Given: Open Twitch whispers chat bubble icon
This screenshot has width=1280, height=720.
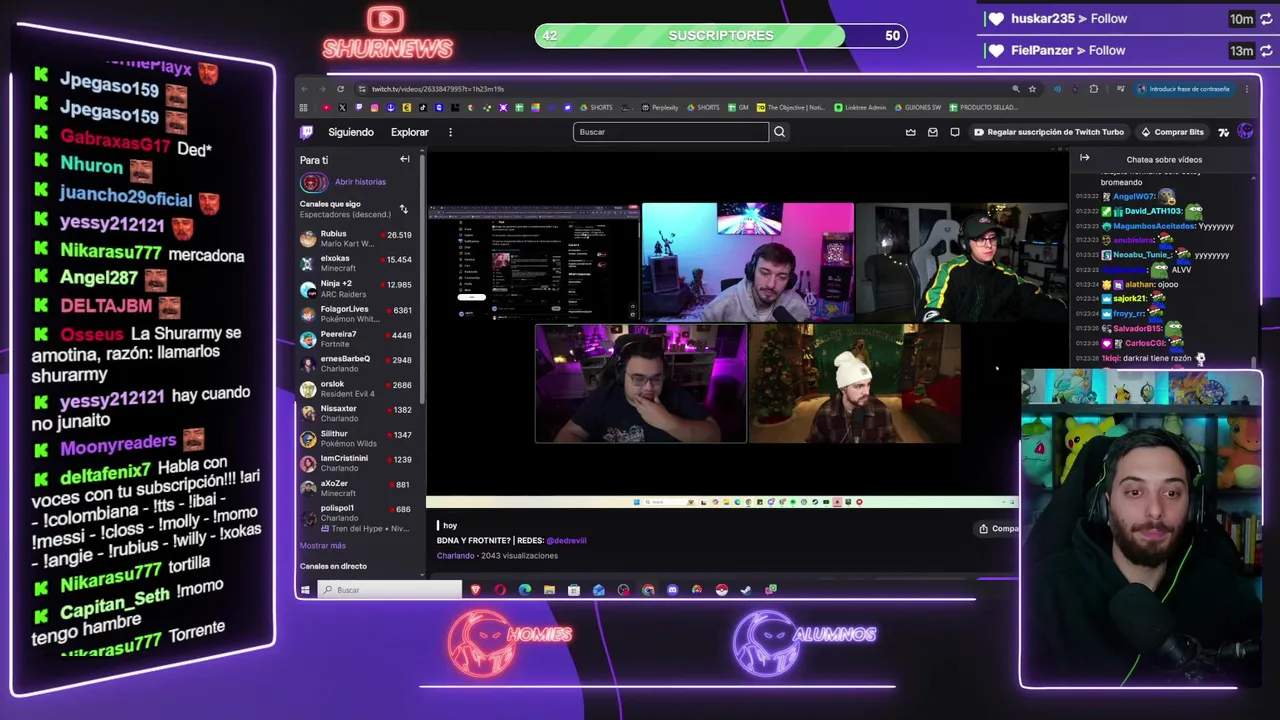Looking at the screenshot, I should coord(955,132).
